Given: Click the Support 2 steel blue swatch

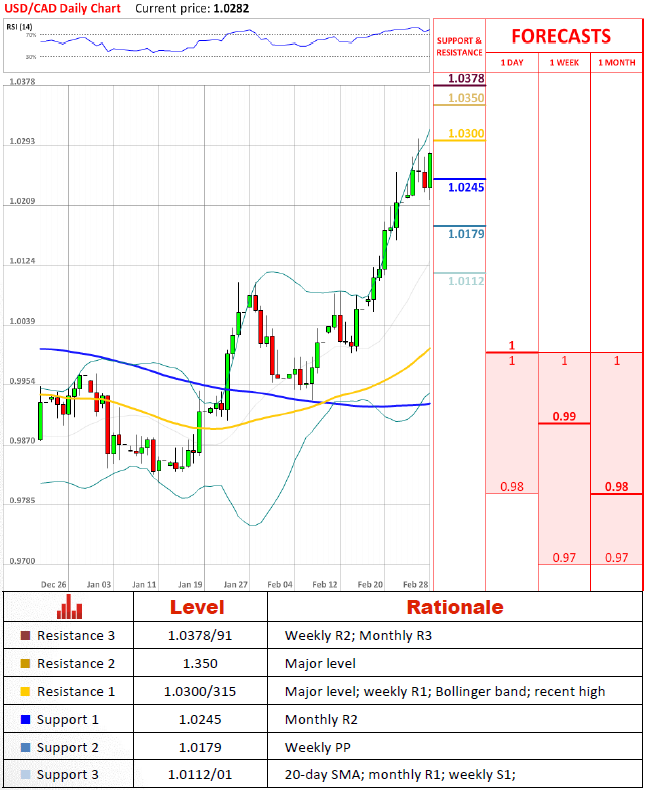Looking at the screenshot, I should tap(25, 747).
